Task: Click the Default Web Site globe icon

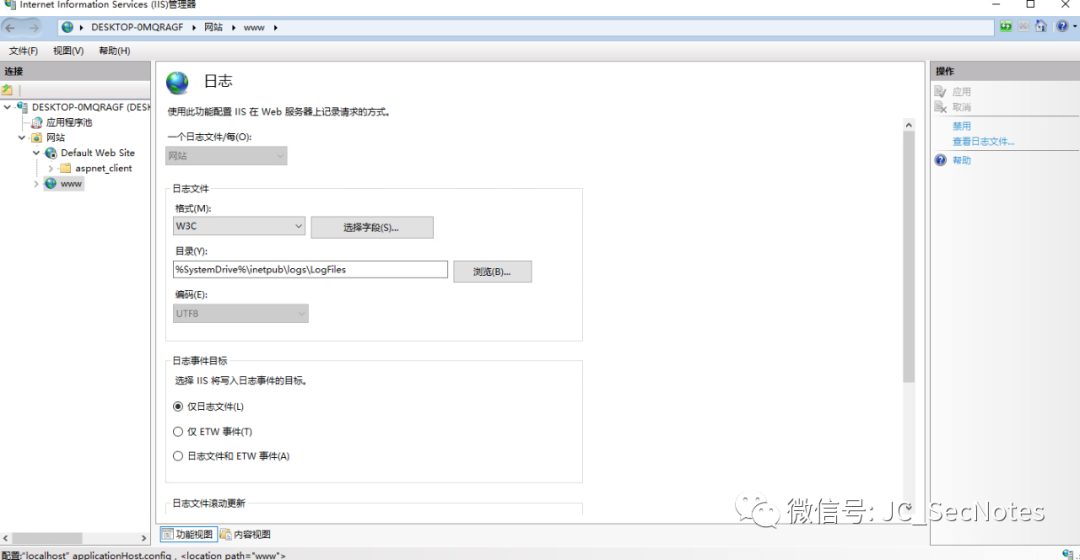Action: coord(51,153)
